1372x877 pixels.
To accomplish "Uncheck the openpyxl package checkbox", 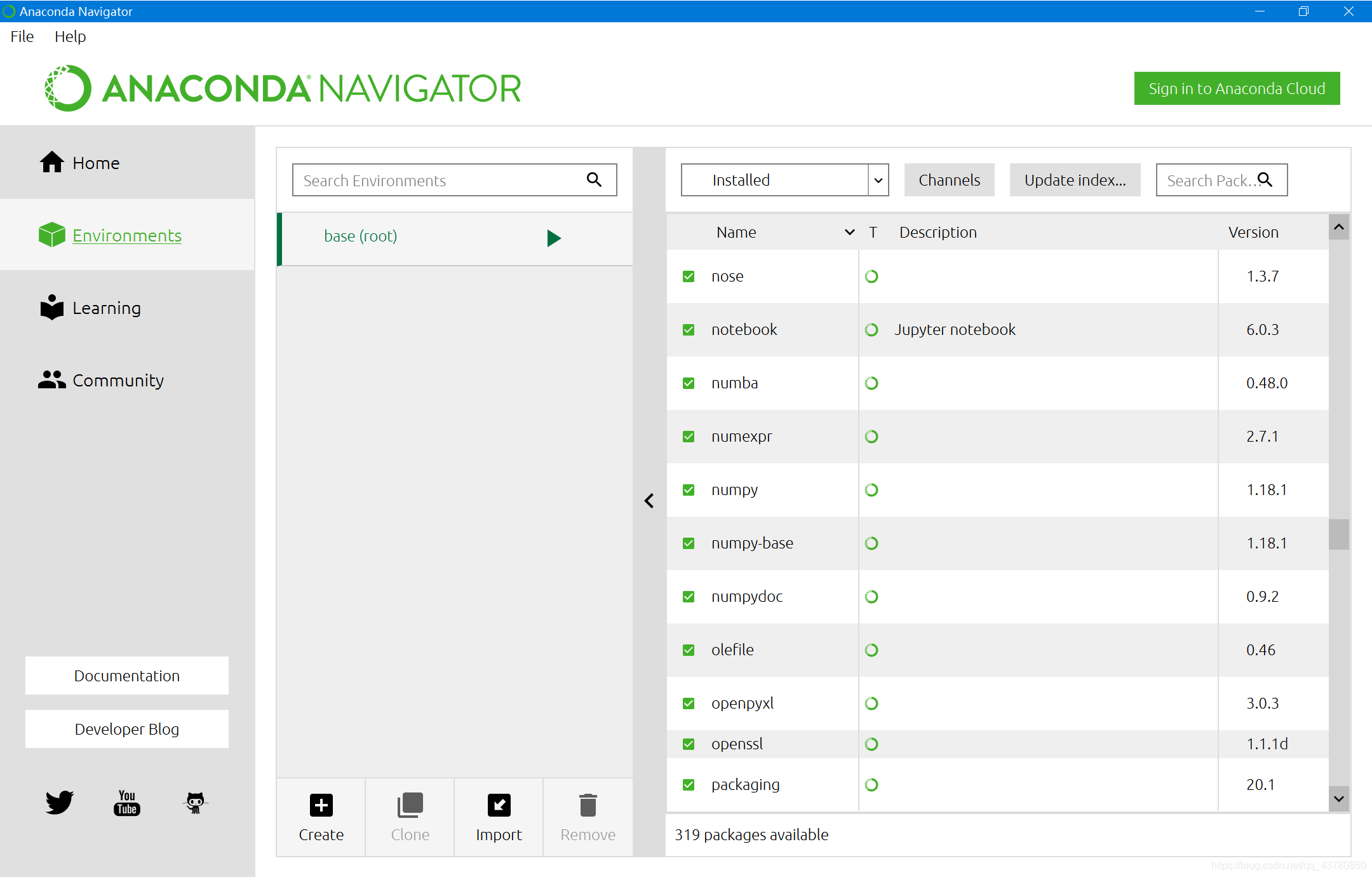I will [689, 704].
